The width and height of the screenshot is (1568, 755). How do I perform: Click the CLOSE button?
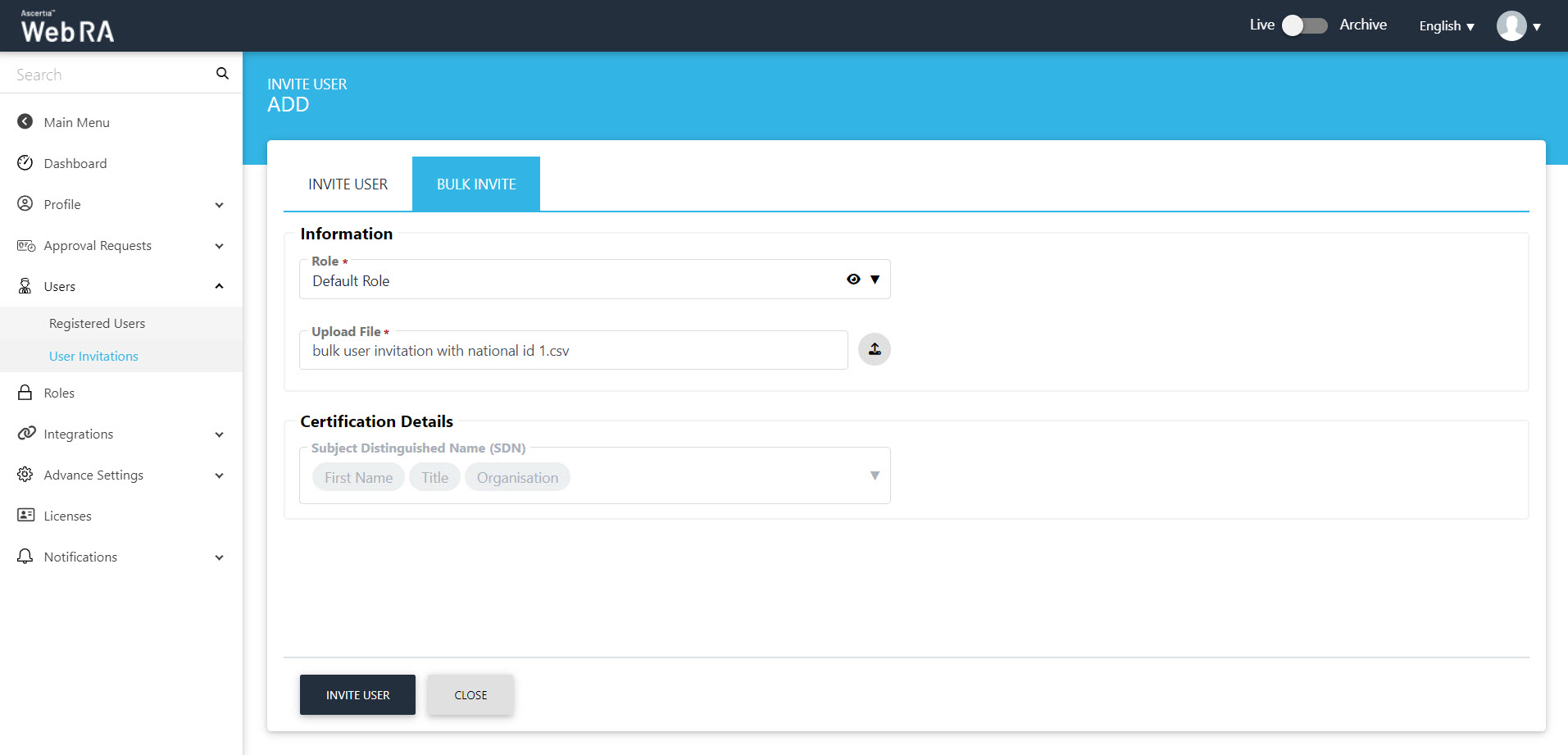coord(470,695)
